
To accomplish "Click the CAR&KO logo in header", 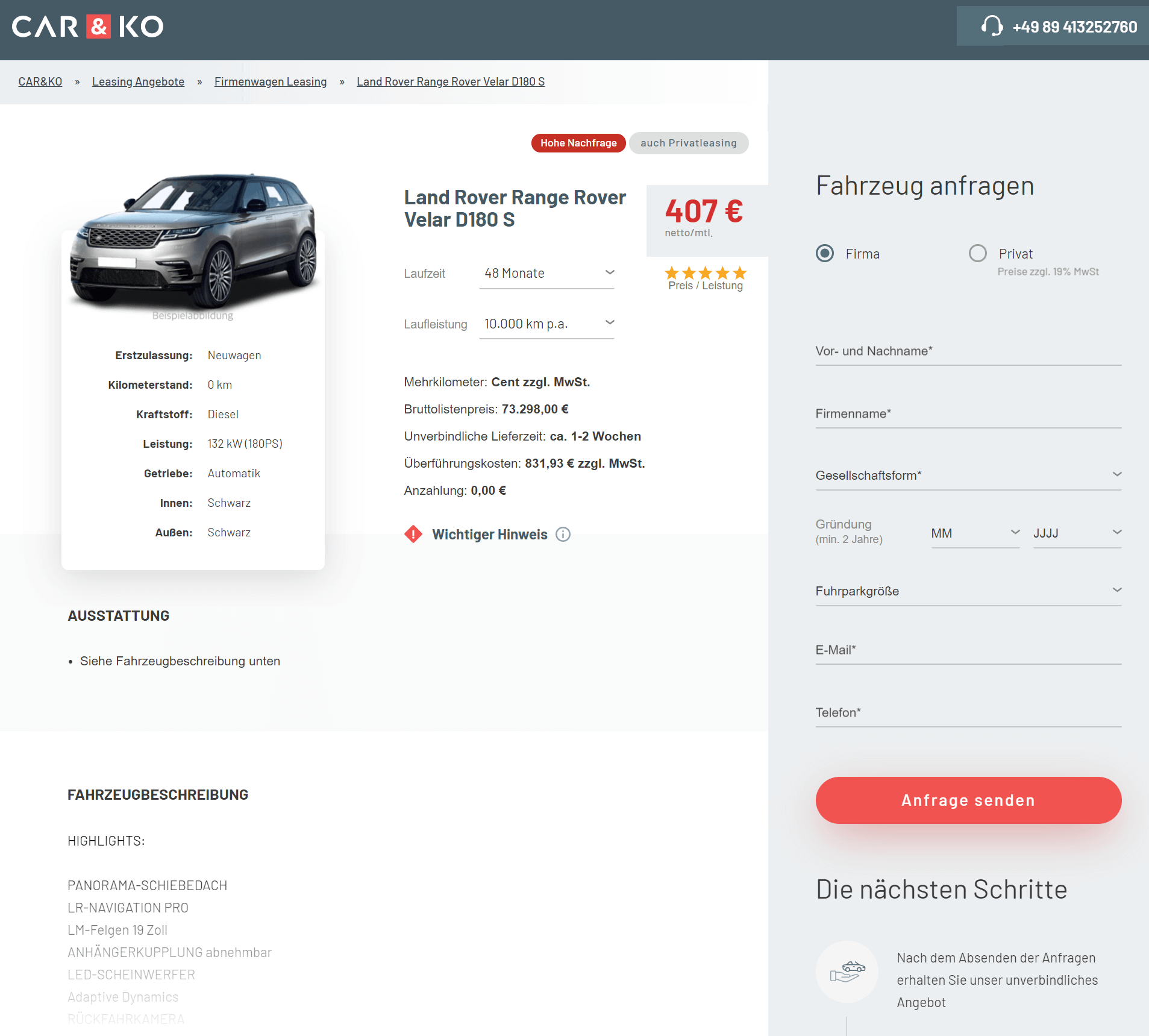I will 88,27.
